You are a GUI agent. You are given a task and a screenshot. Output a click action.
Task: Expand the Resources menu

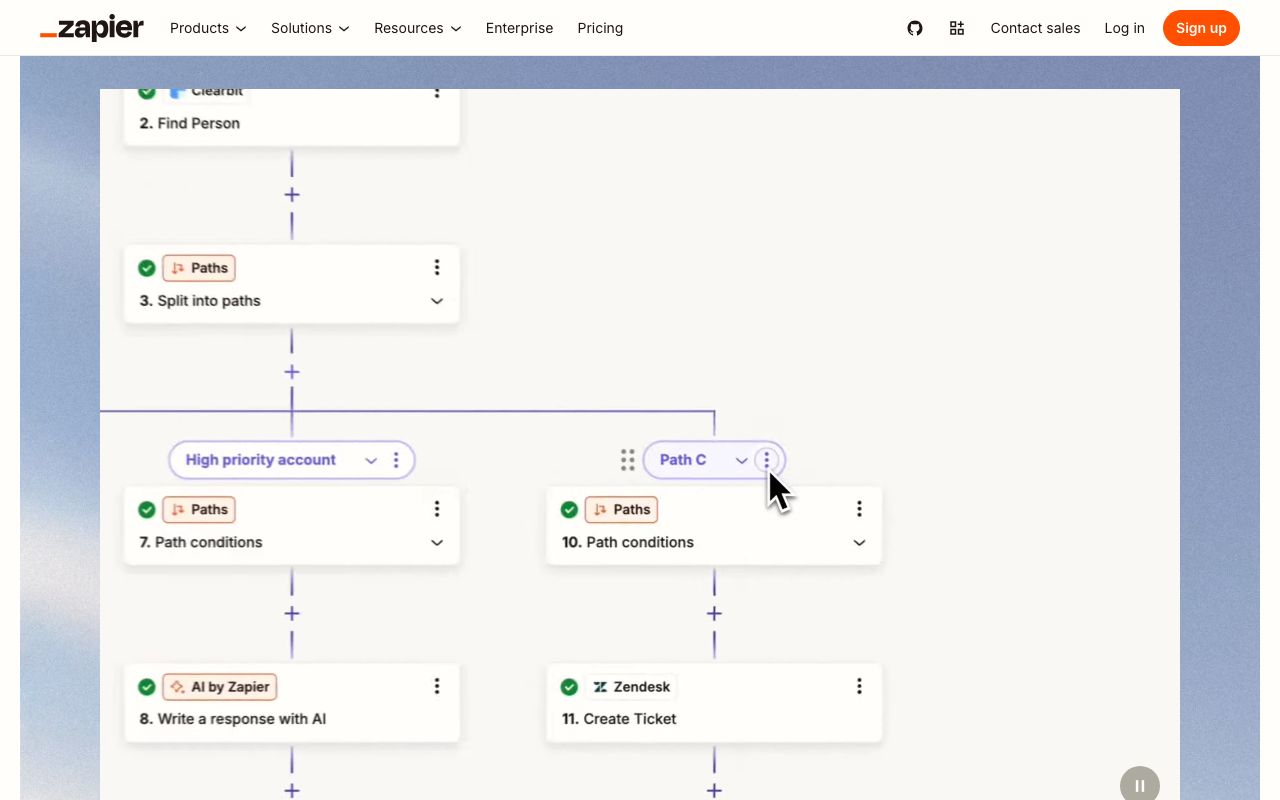(x=418, y=28)
